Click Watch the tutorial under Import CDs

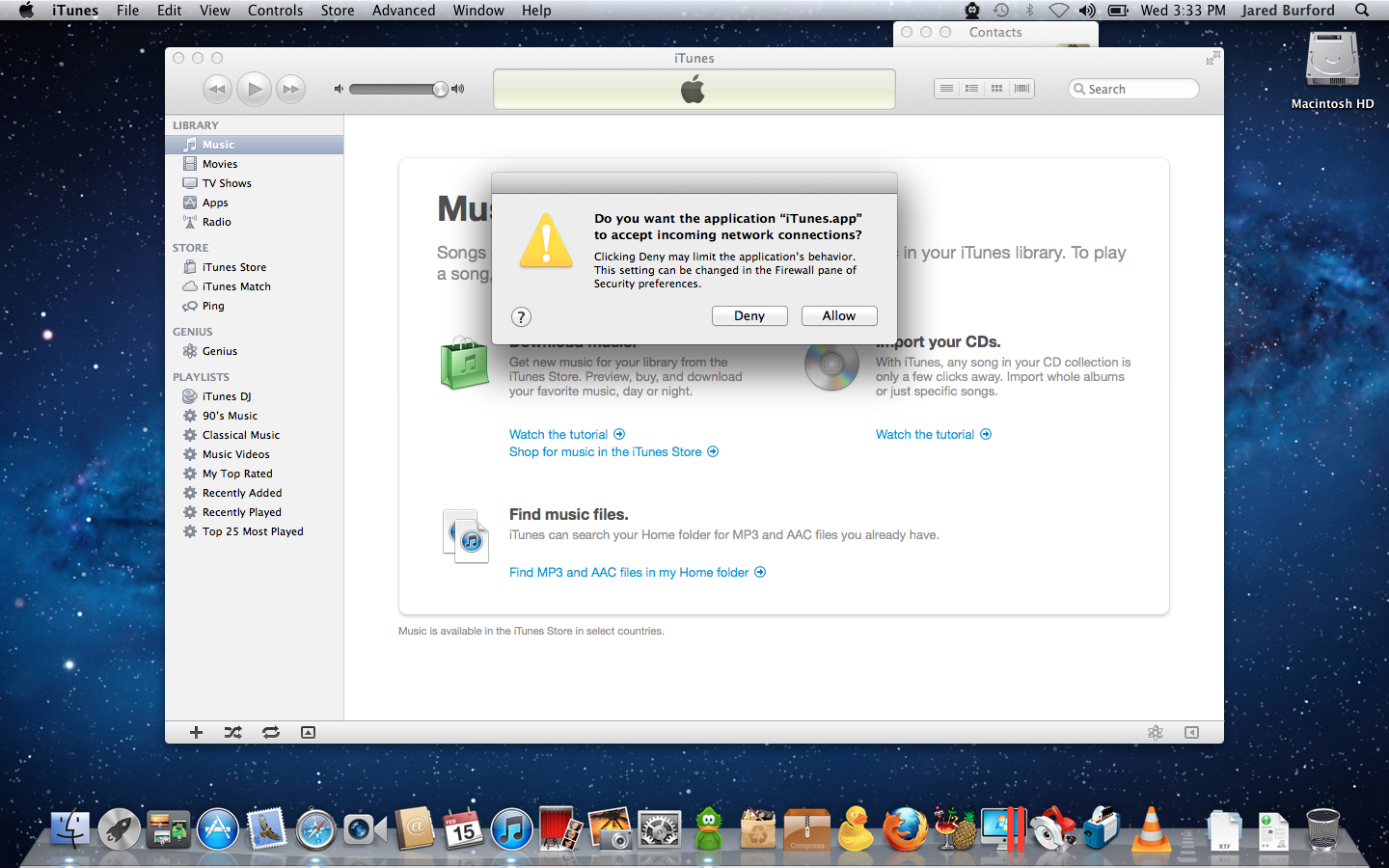tap(934, 434)
